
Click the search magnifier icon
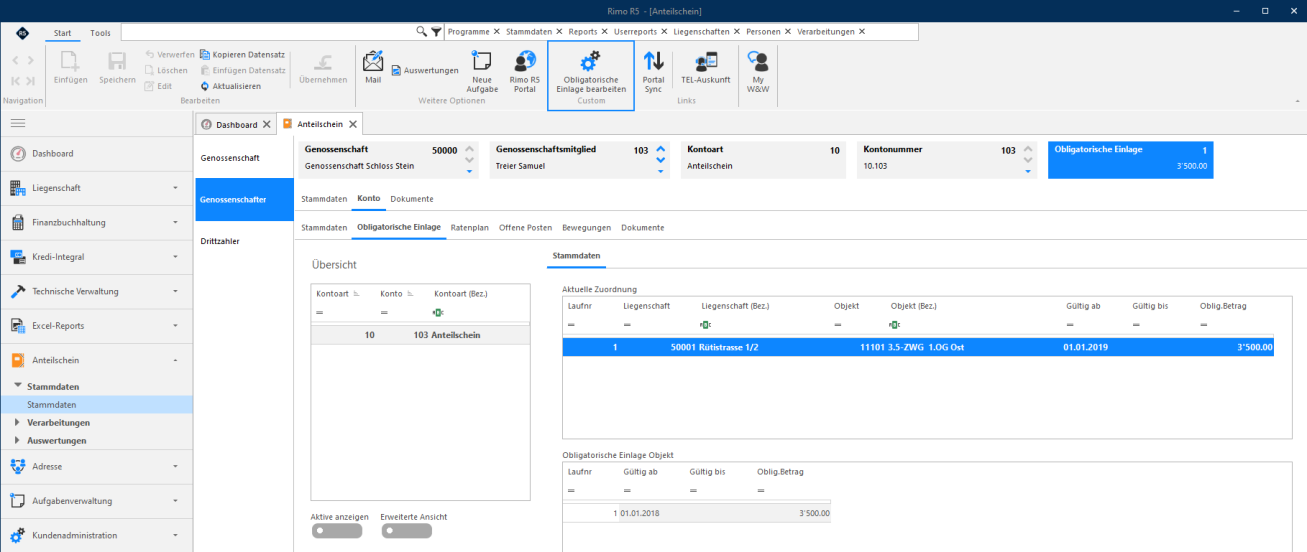click(x=422, y=32)
